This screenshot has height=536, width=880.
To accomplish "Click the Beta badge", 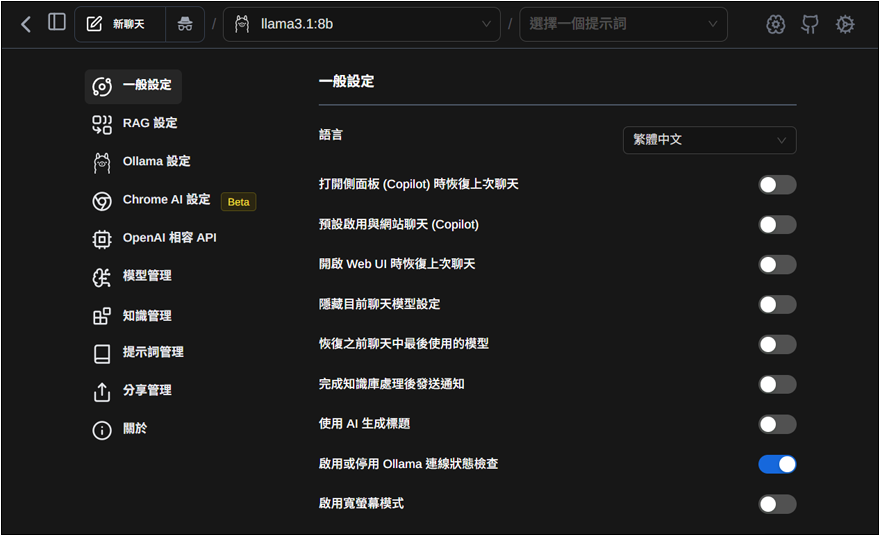I will [239, 202].
